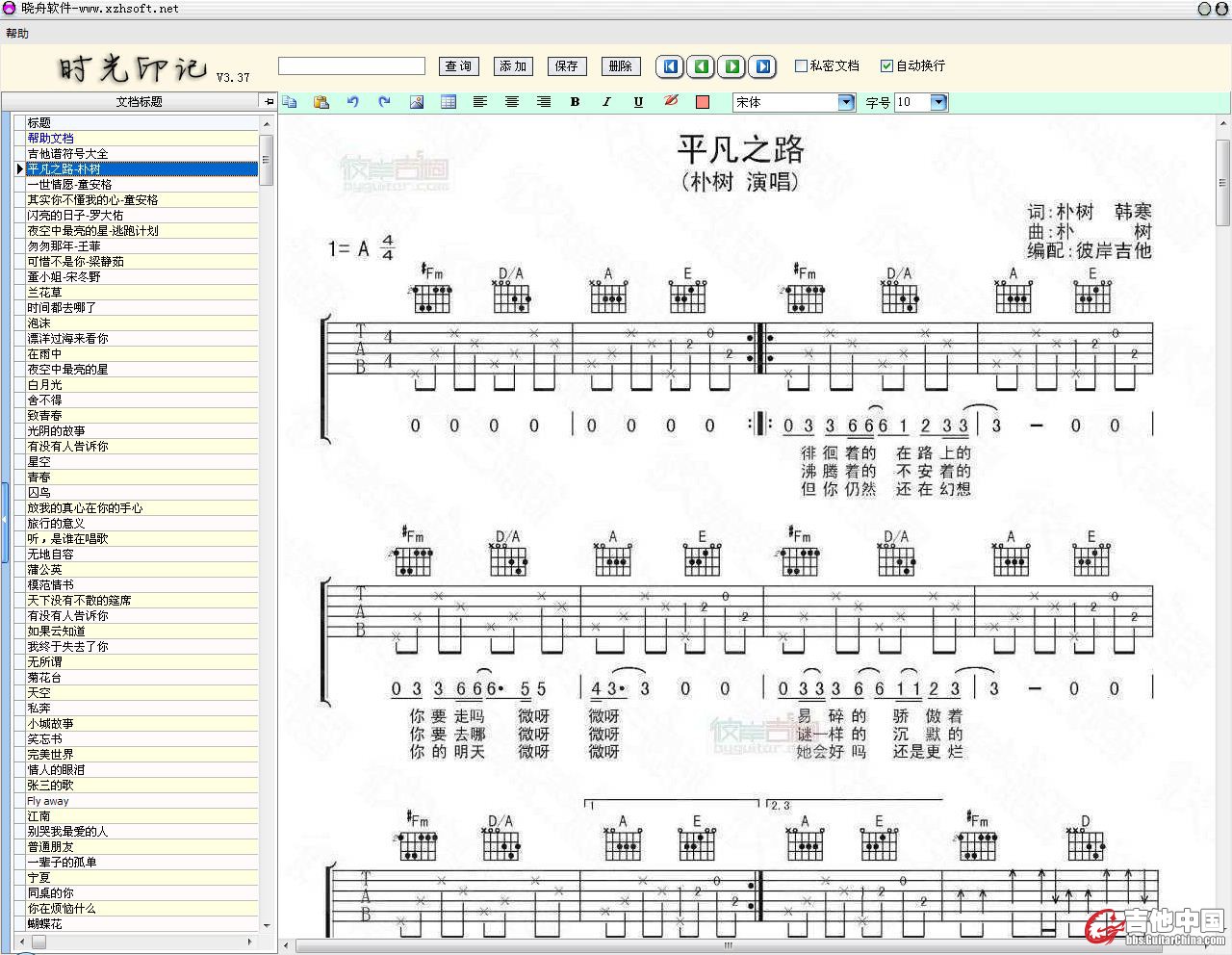
Task: Click the paste clipboard icon
Action: coord(321,102)
